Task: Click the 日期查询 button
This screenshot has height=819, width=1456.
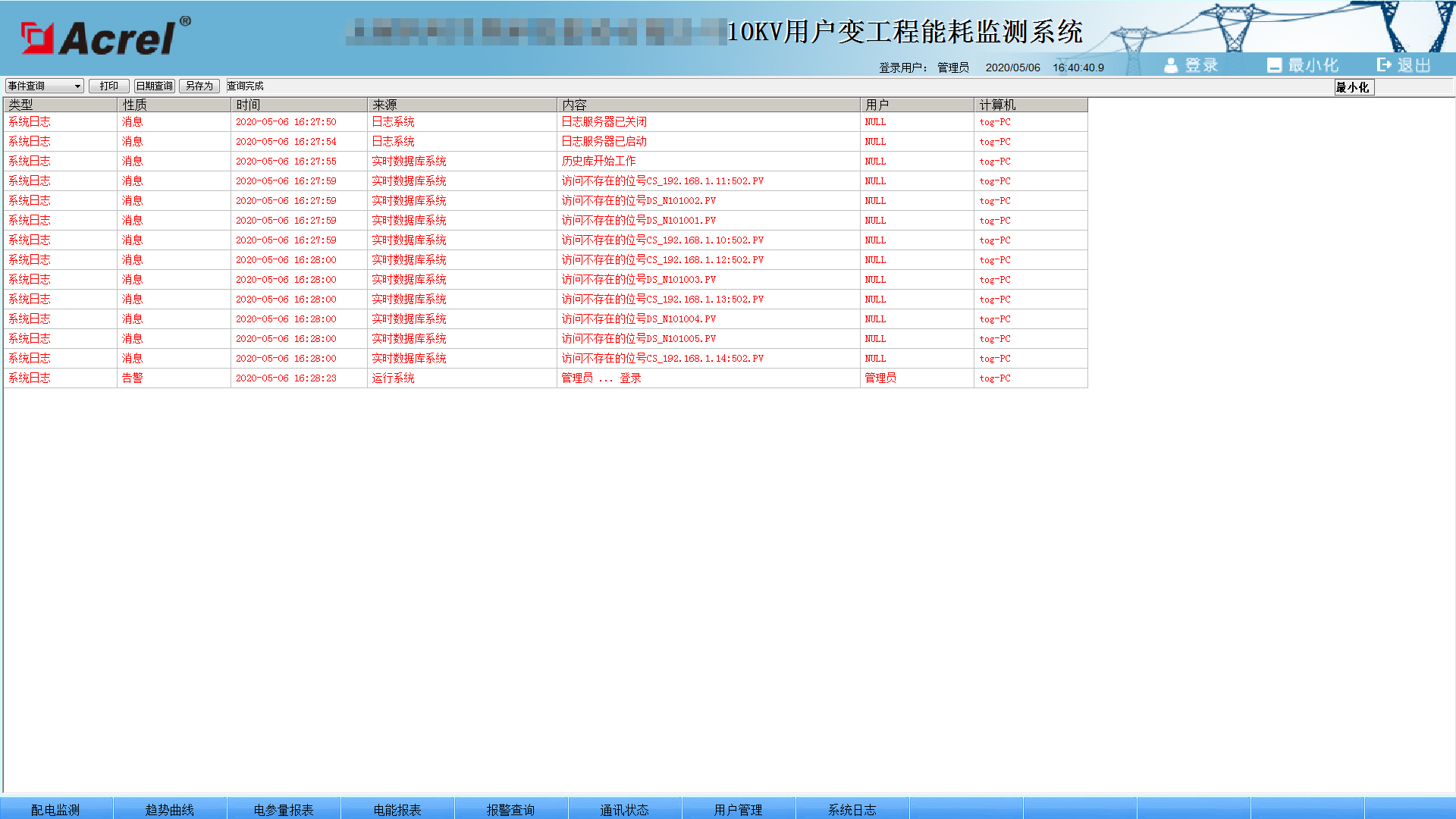Action: click(x=155, y=86)
